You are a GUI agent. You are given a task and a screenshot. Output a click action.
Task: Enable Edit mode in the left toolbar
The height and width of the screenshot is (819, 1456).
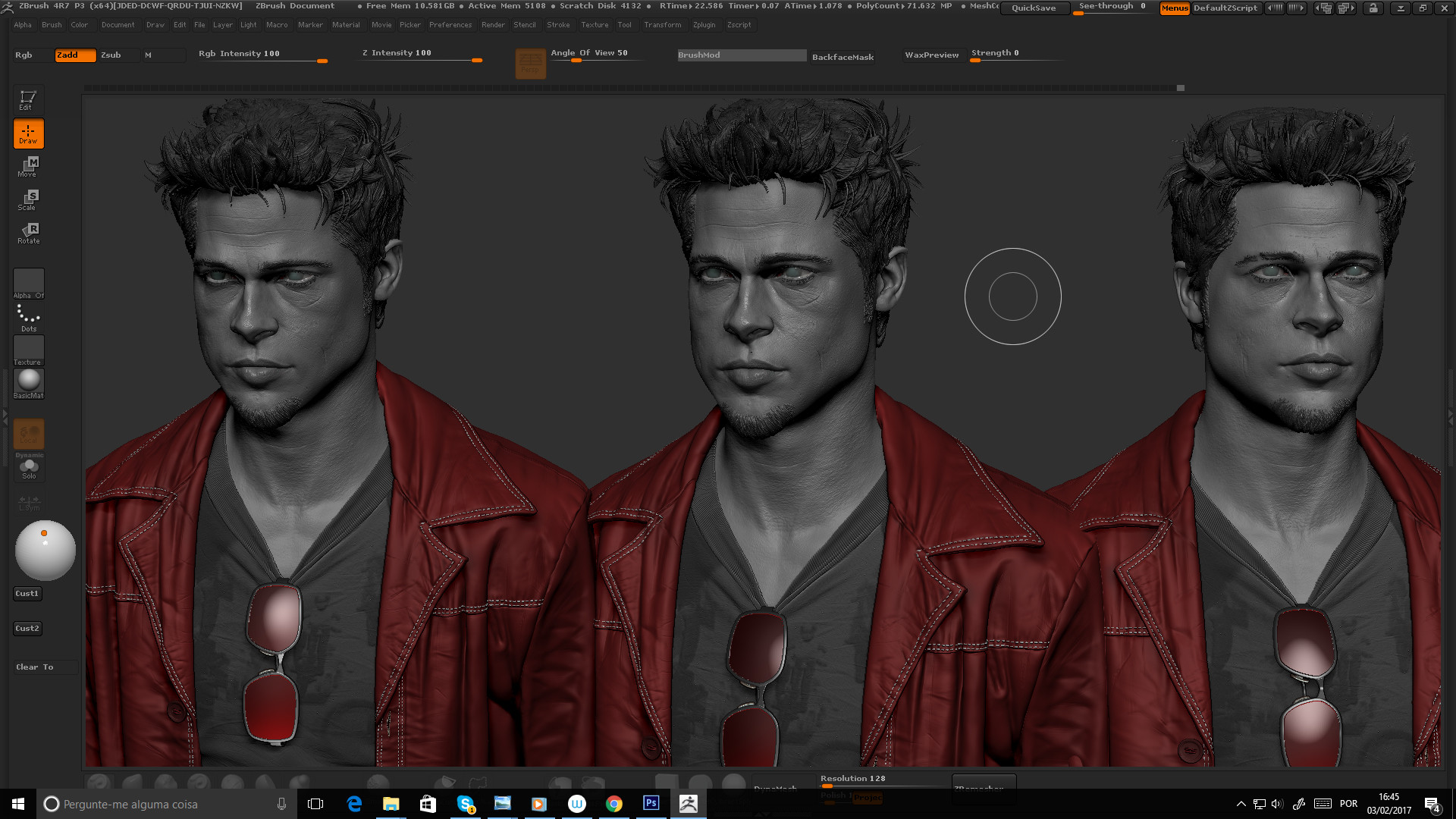(x=28, y=100)
